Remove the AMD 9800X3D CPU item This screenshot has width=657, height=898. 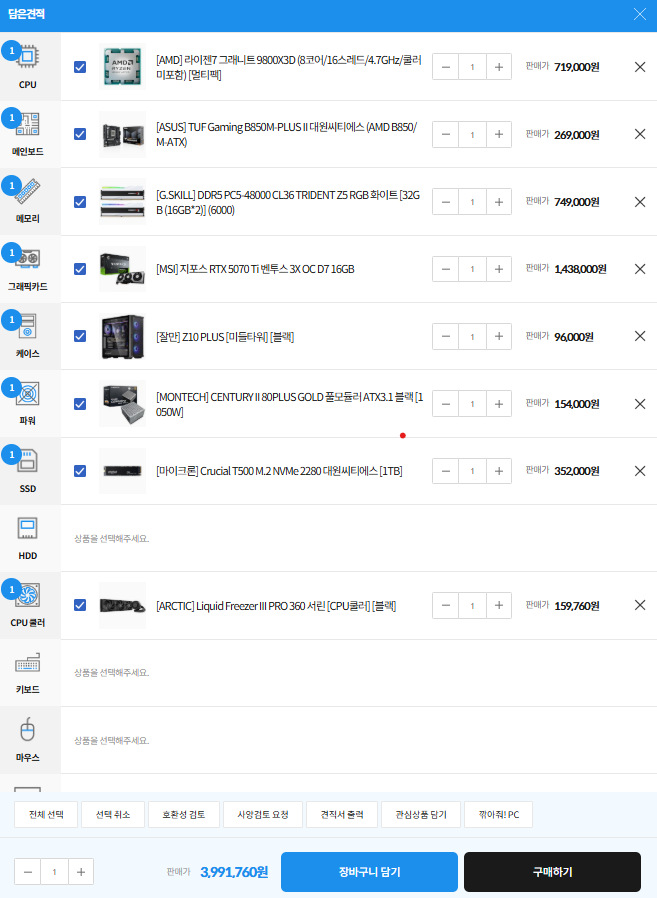640,67
